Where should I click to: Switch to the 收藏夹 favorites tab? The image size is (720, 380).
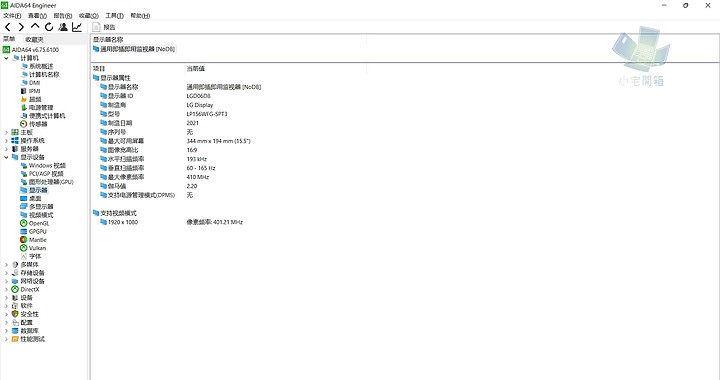[x=34, y=39]
